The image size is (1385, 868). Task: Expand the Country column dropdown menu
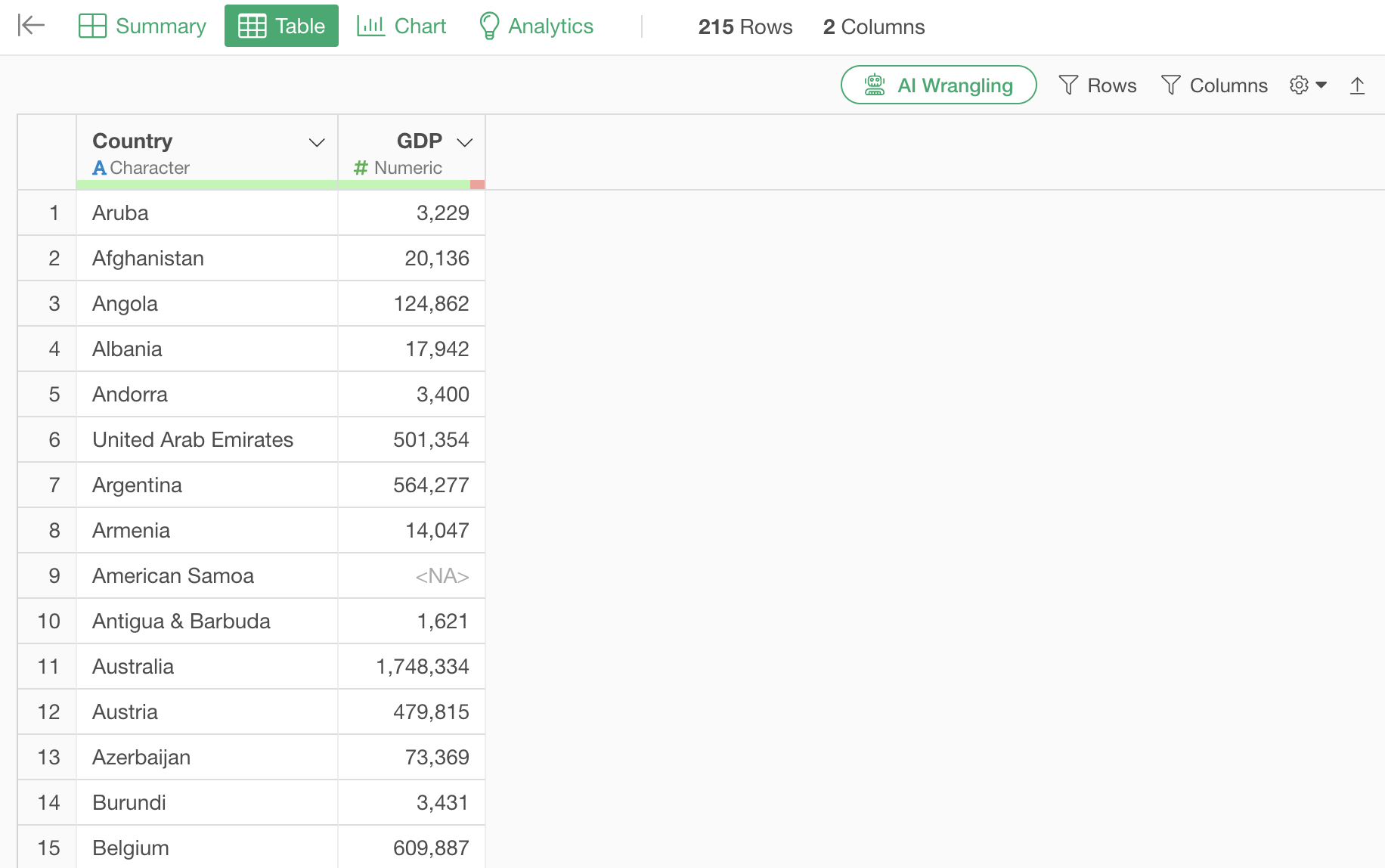pyautogui.click(x=317, y=142)
